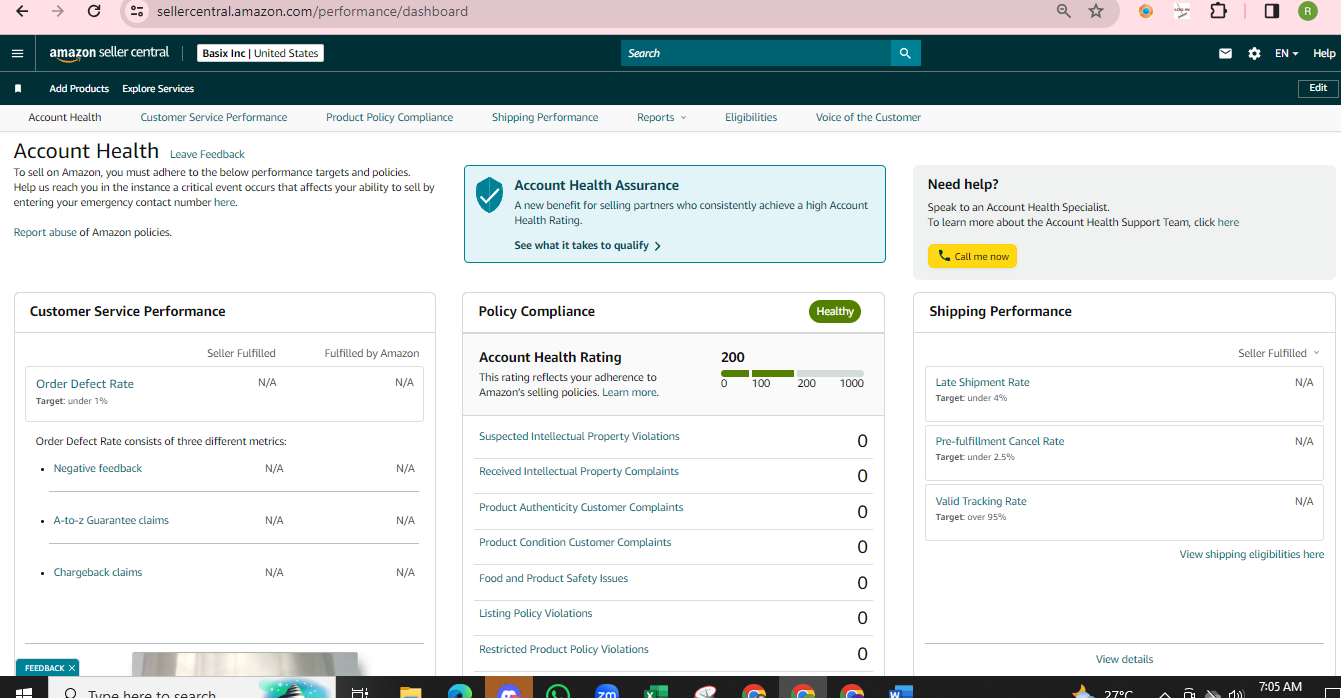This screenshot has width=1341, height=698.
Task: Open the Customer Service Performance tab
Action: (214, 117)
